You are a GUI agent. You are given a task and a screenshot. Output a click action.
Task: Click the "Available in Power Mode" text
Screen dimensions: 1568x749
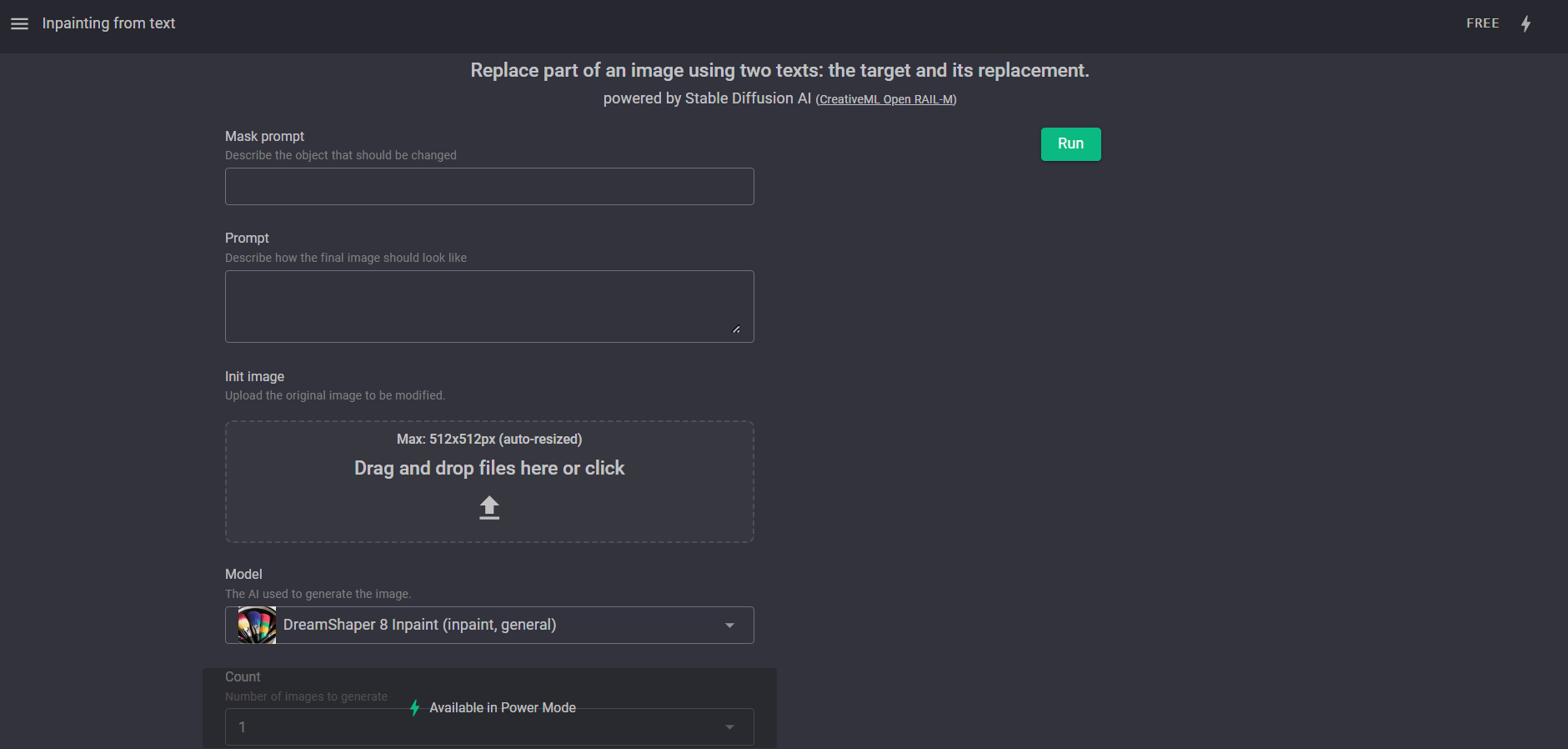coord(503,708)
